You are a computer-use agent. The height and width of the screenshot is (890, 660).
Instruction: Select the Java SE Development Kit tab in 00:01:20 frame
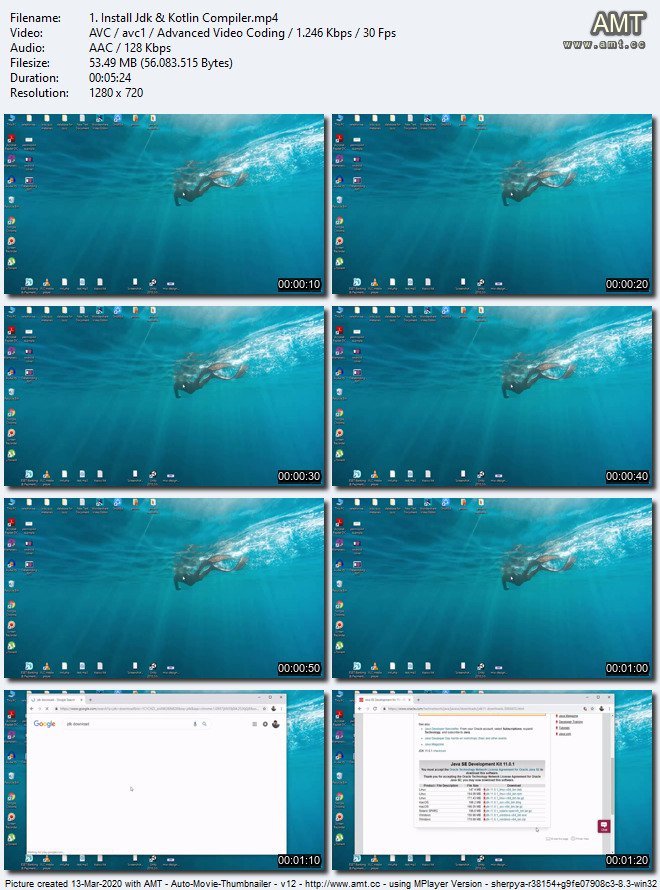click(385, 700)
